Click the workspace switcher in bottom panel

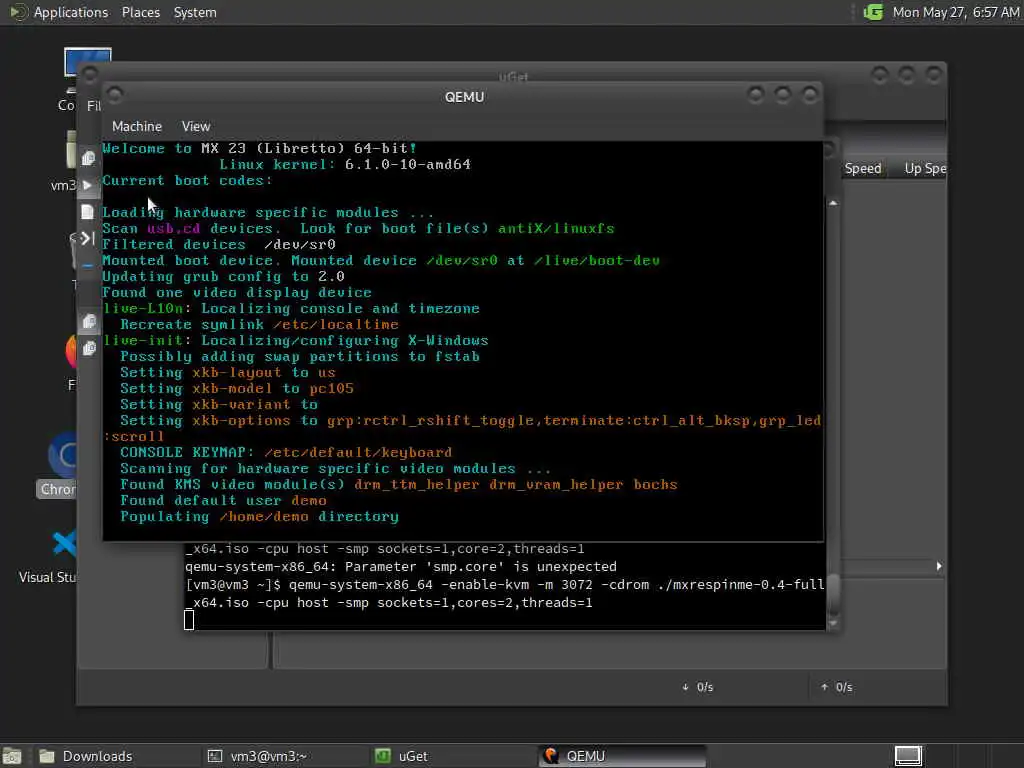[908, 756]
